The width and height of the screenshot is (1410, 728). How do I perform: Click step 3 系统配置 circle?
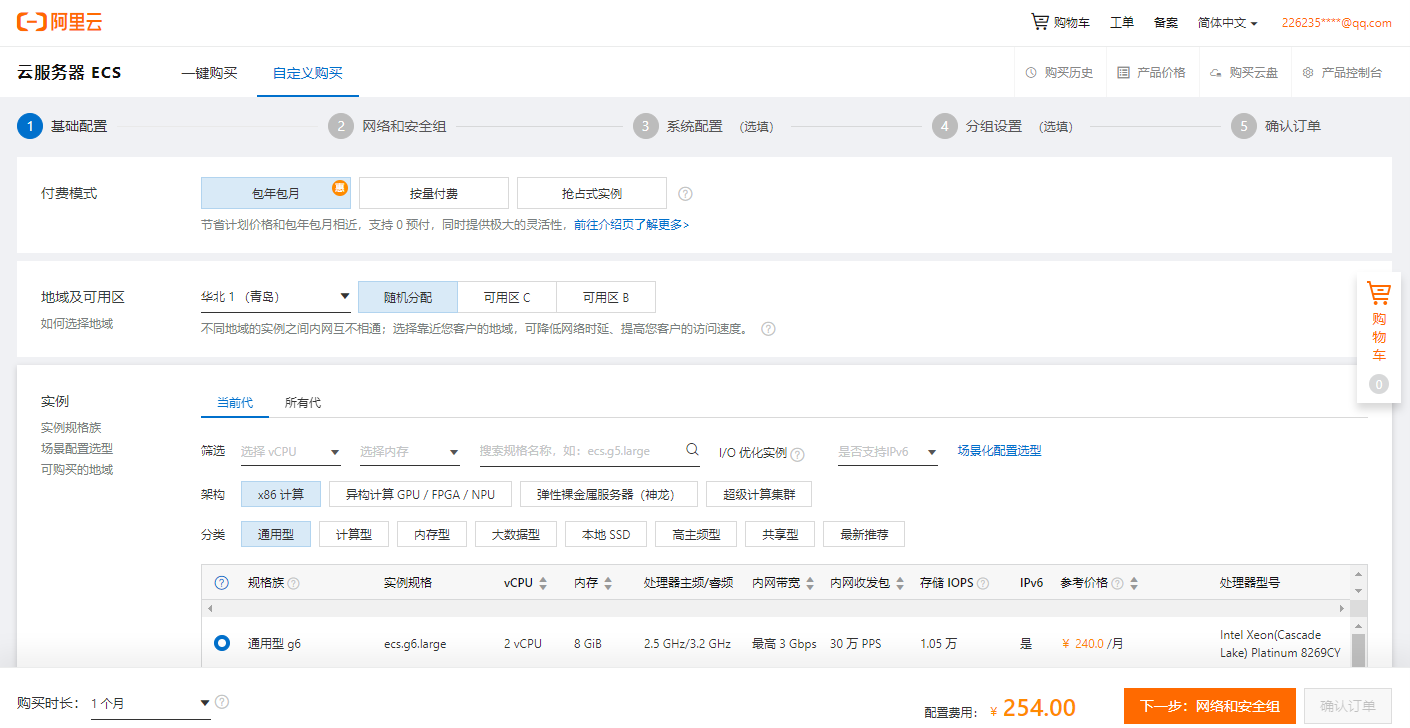[x=646, y=126]
